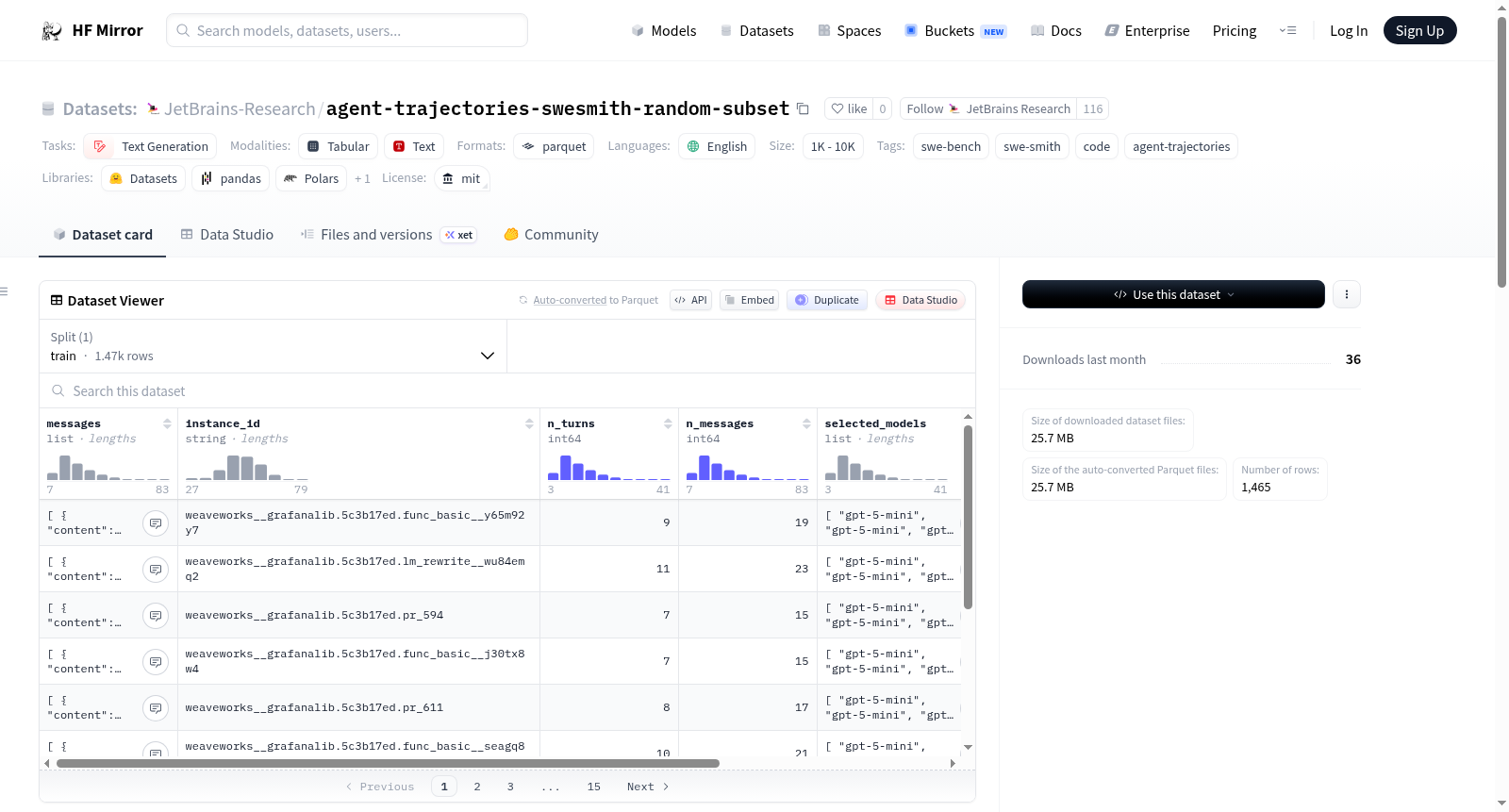Click the Log In link
Screen dimensions: 1509x812
[1349, 31]
